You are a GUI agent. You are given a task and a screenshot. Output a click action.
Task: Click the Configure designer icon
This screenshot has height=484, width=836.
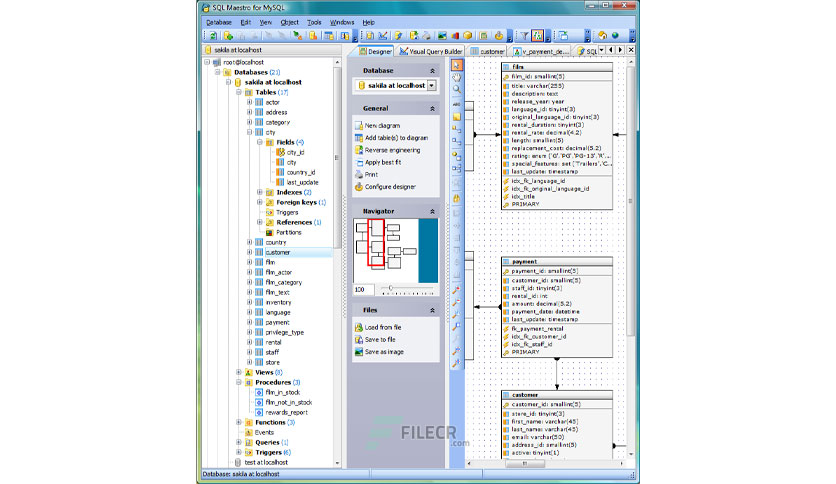359,187
